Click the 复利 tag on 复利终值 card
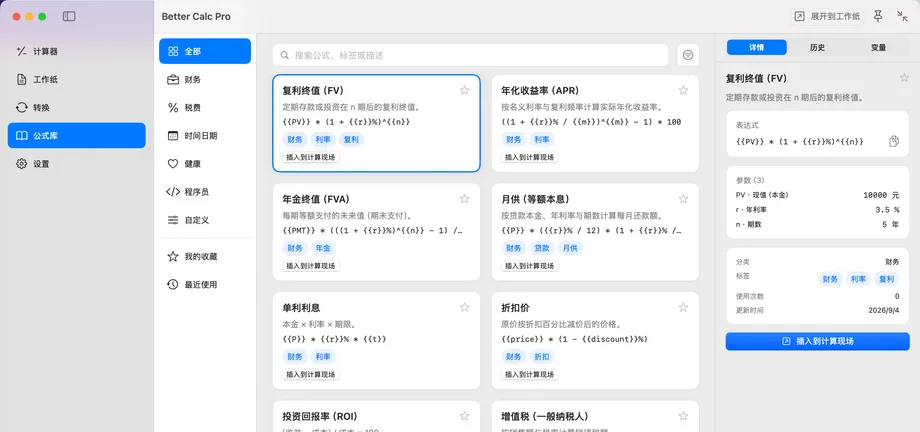This screenshot has height=432, width=920. tap(351, 140)
